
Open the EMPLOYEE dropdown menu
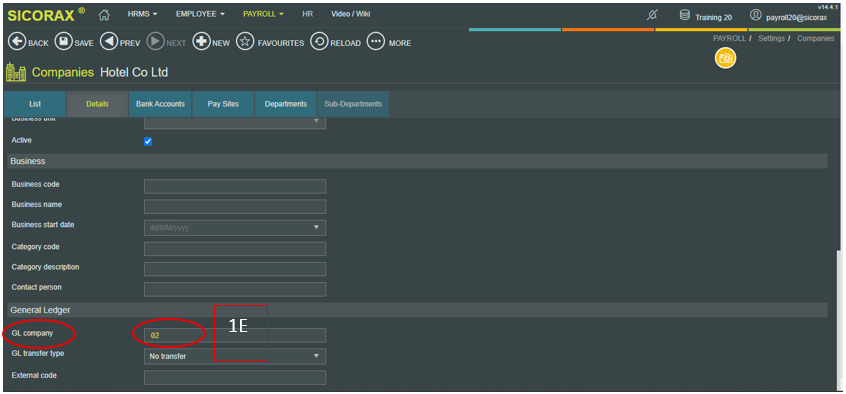(200, 15)
